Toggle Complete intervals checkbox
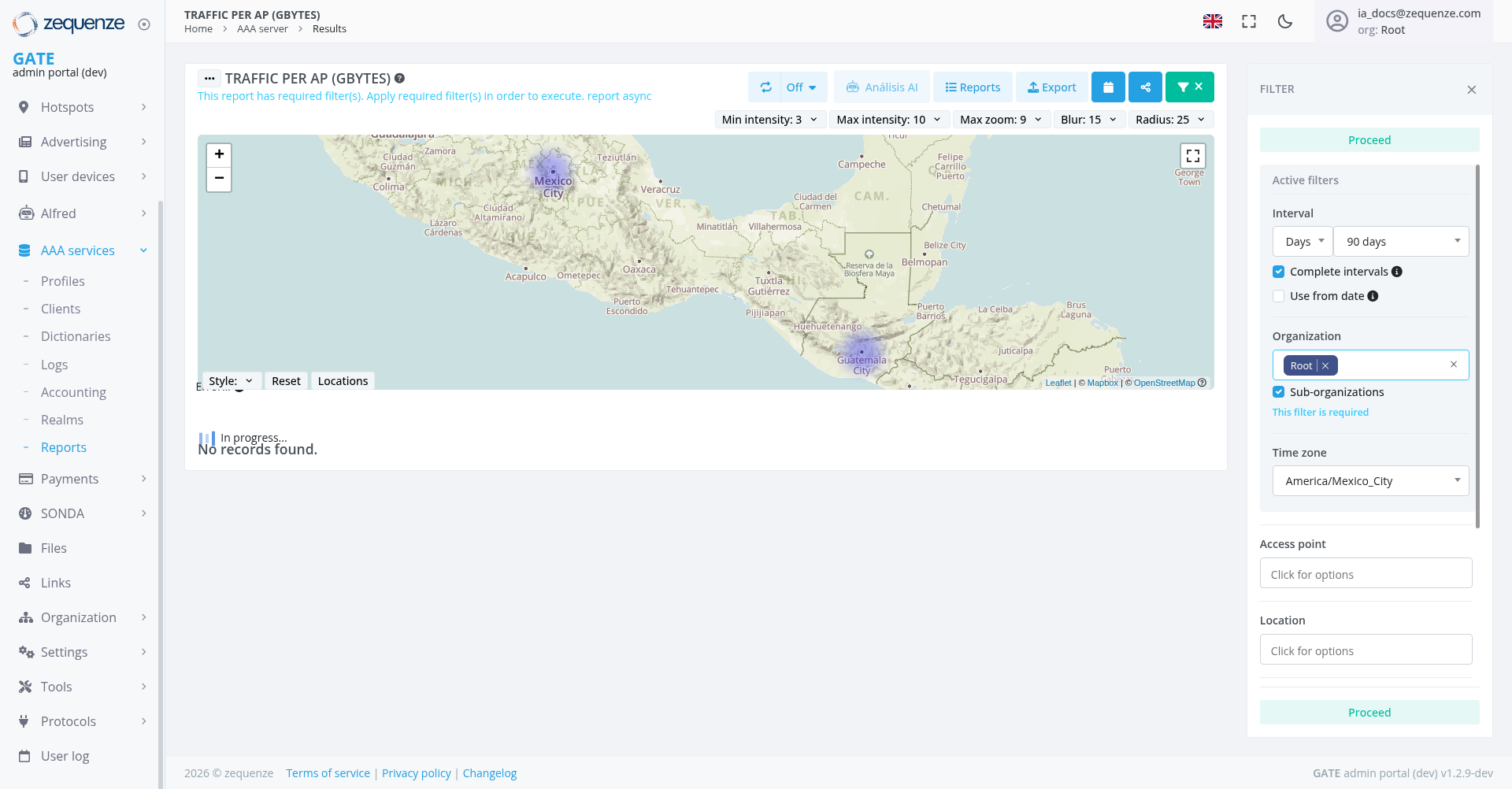Viewport: 1512px width, 789px height. (x=1279, y=272)
